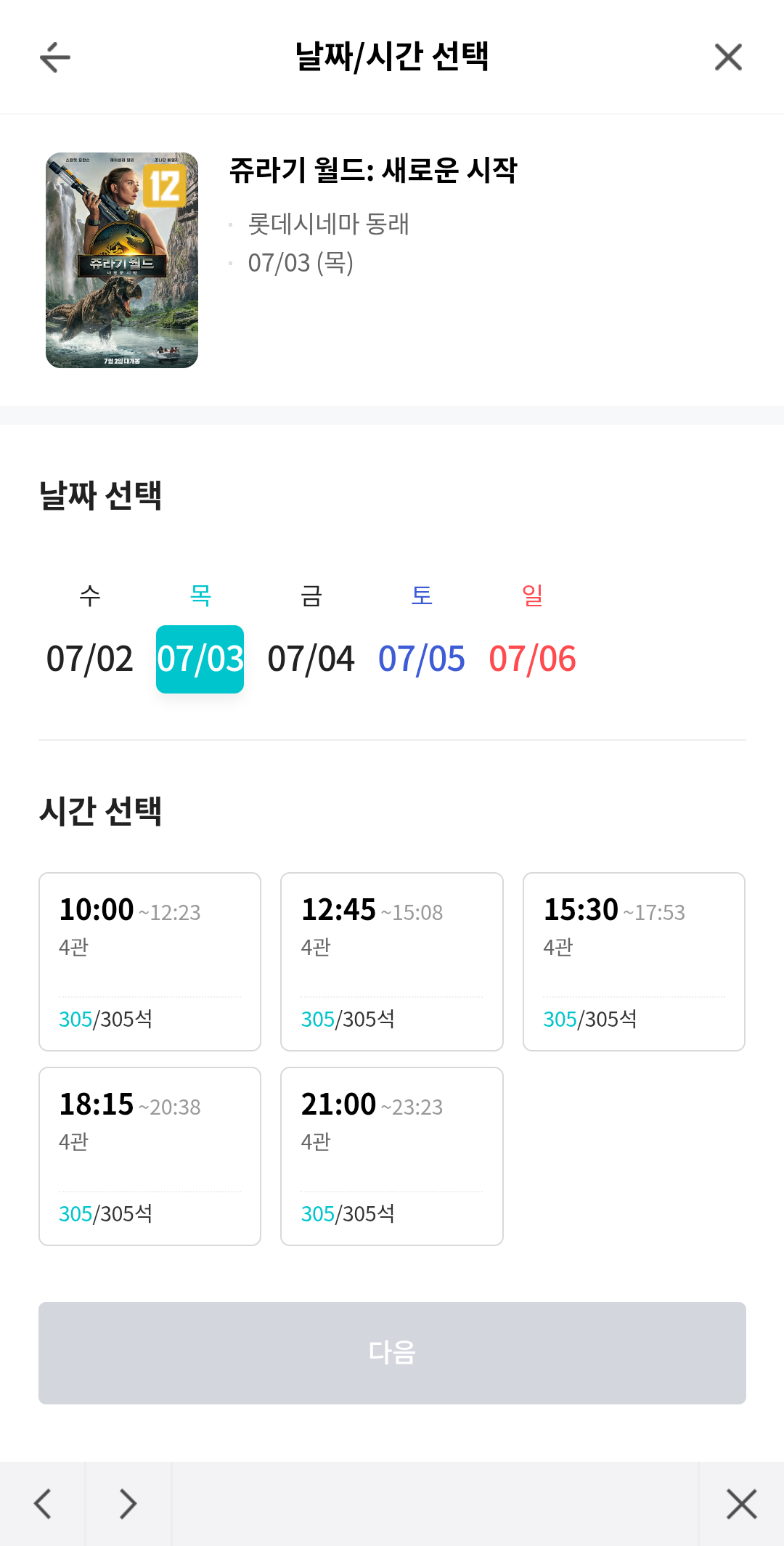Tap the movie title 쥬라기 월드: 새로운 시작
784x1546 pixels.
coord(373,171)
